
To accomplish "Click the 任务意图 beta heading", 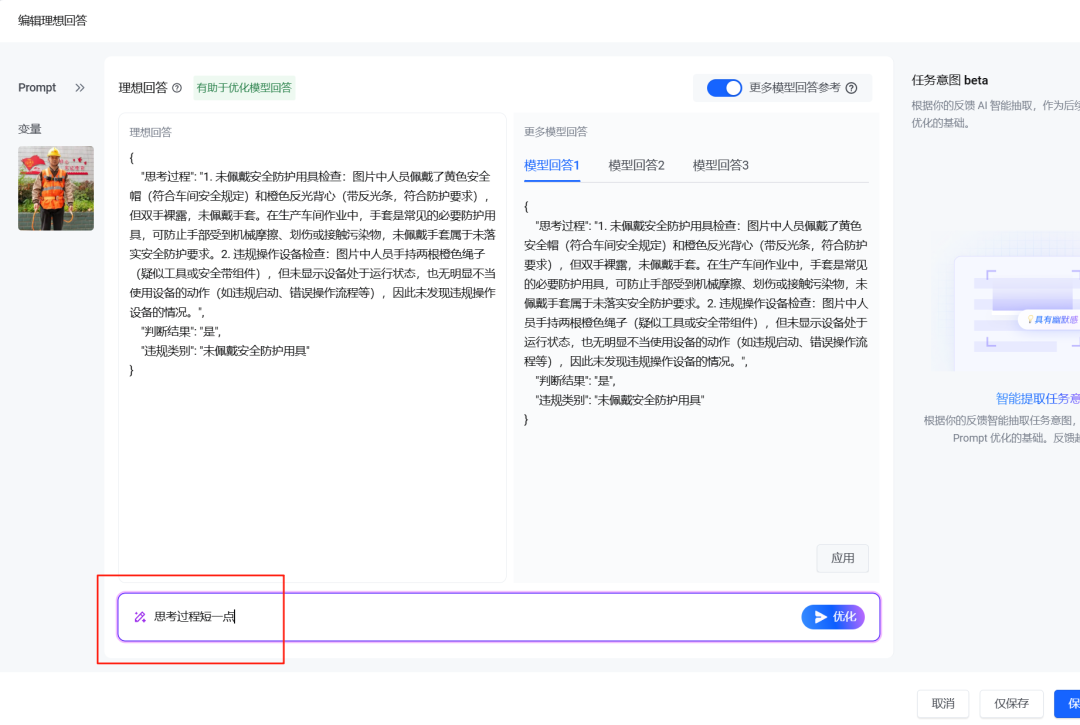I will click(950, 81).
